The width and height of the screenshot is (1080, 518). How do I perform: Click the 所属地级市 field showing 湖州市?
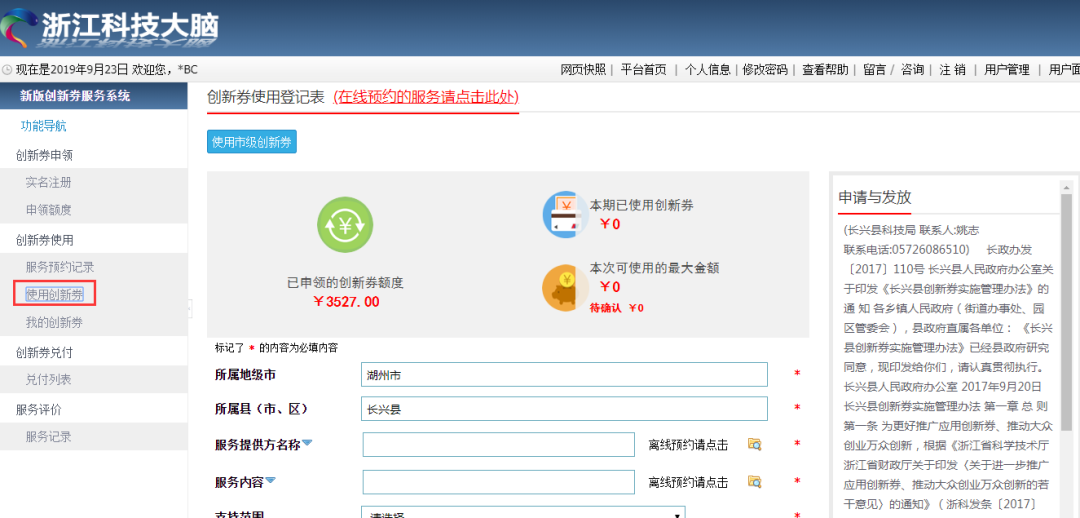(x=564, y=375)
